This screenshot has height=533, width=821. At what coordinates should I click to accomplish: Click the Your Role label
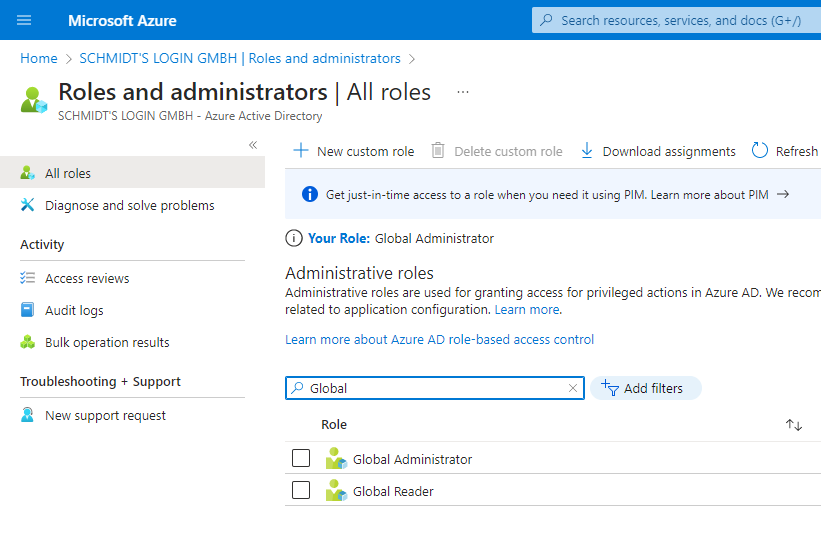(x=339, y=238)
